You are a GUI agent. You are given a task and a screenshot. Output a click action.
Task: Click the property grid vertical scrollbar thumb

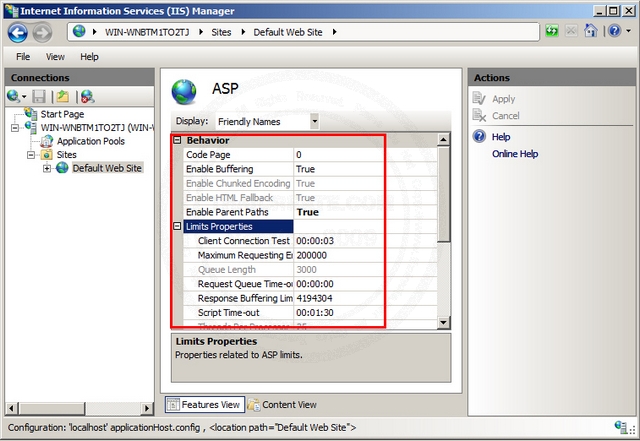(x=443, y=194)
